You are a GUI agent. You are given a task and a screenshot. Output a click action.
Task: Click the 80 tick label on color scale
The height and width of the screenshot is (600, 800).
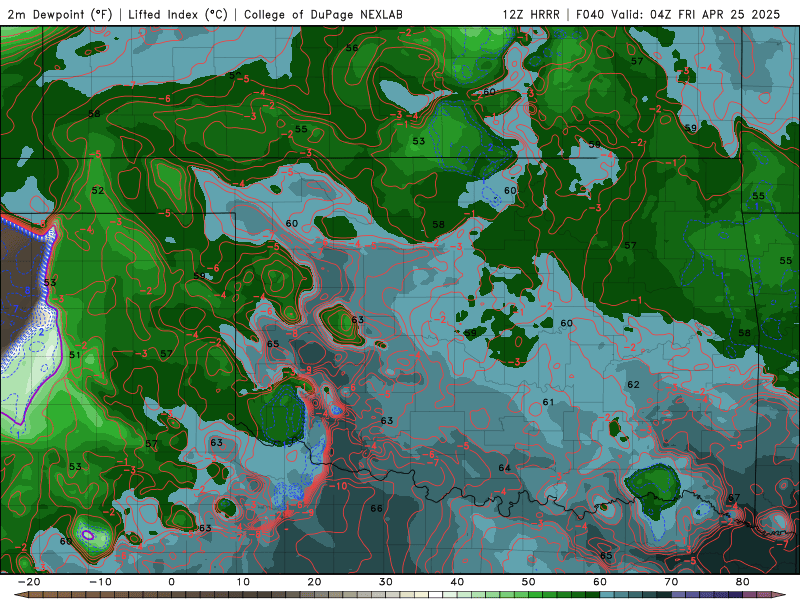click(743, 582)
